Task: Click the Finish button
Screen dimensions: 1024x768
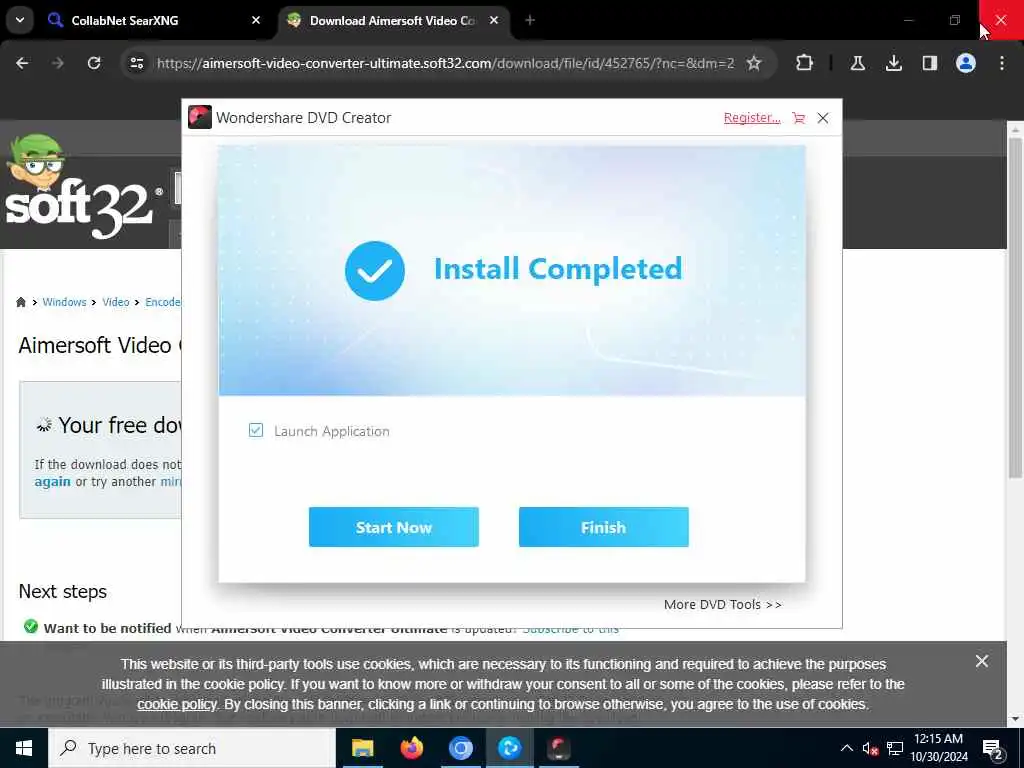Action: pos(603,527)
